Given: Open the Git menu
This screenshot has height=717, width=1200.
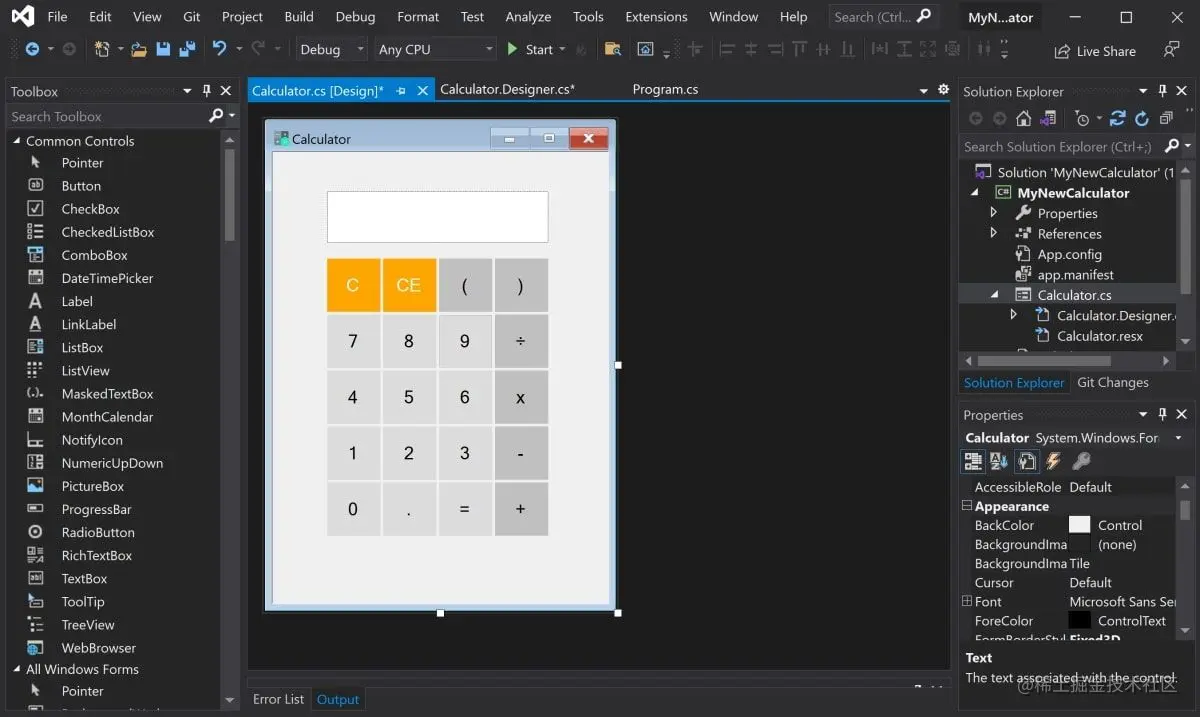Looking at the screenshot, I should (x=190, y=16).
